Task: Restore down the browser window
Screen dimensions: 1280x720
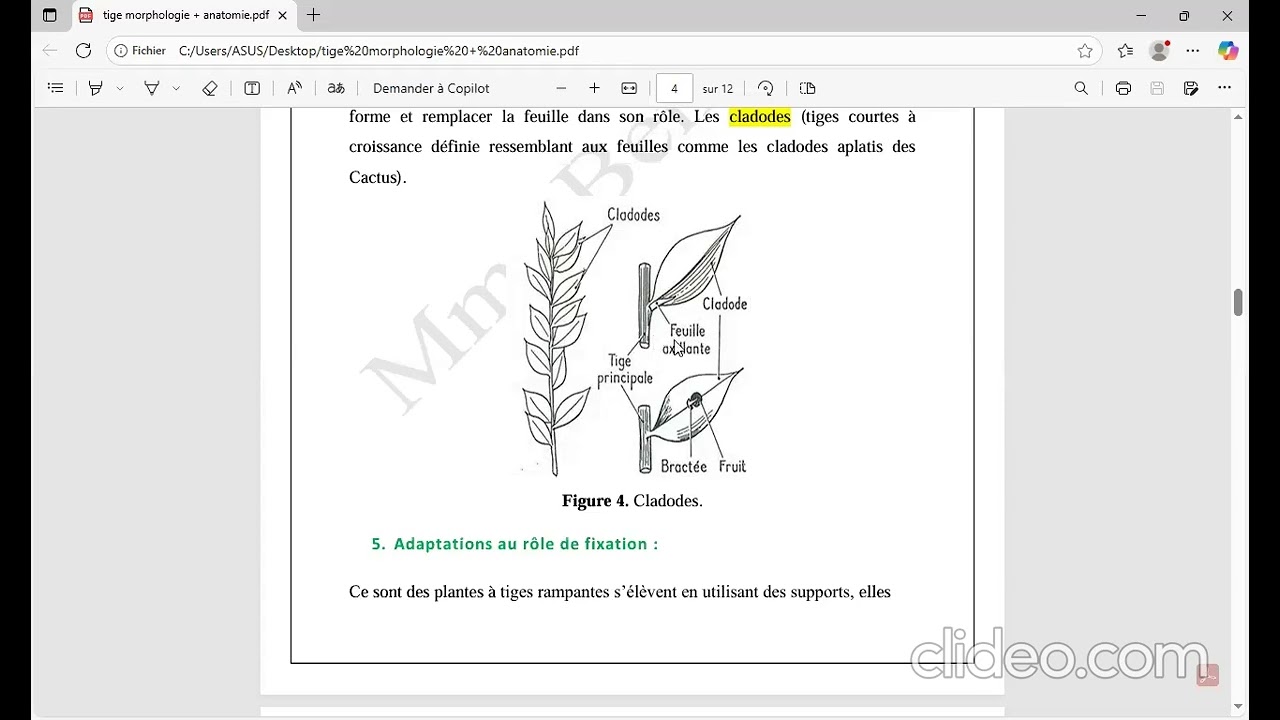Action: [1184, 16]
